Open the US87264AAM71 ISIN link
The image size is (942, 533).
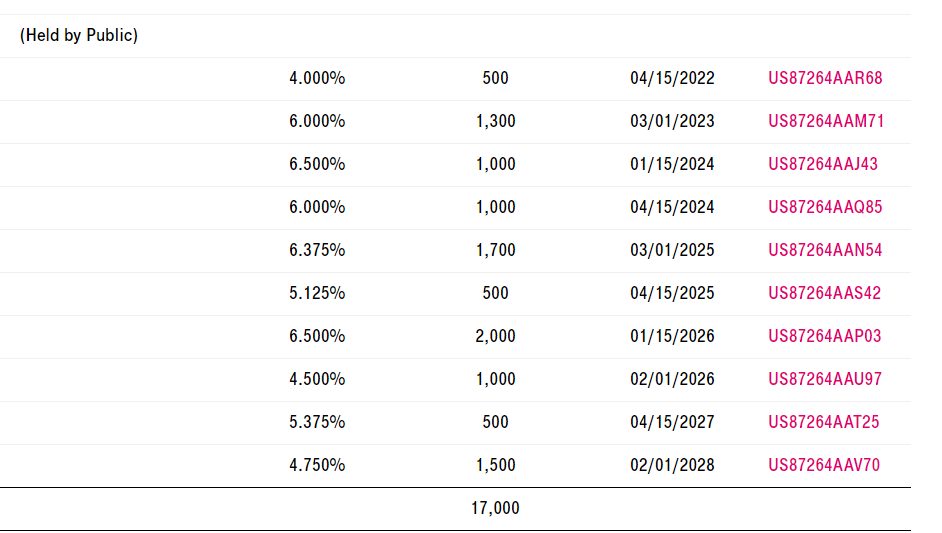coord(825,121)
